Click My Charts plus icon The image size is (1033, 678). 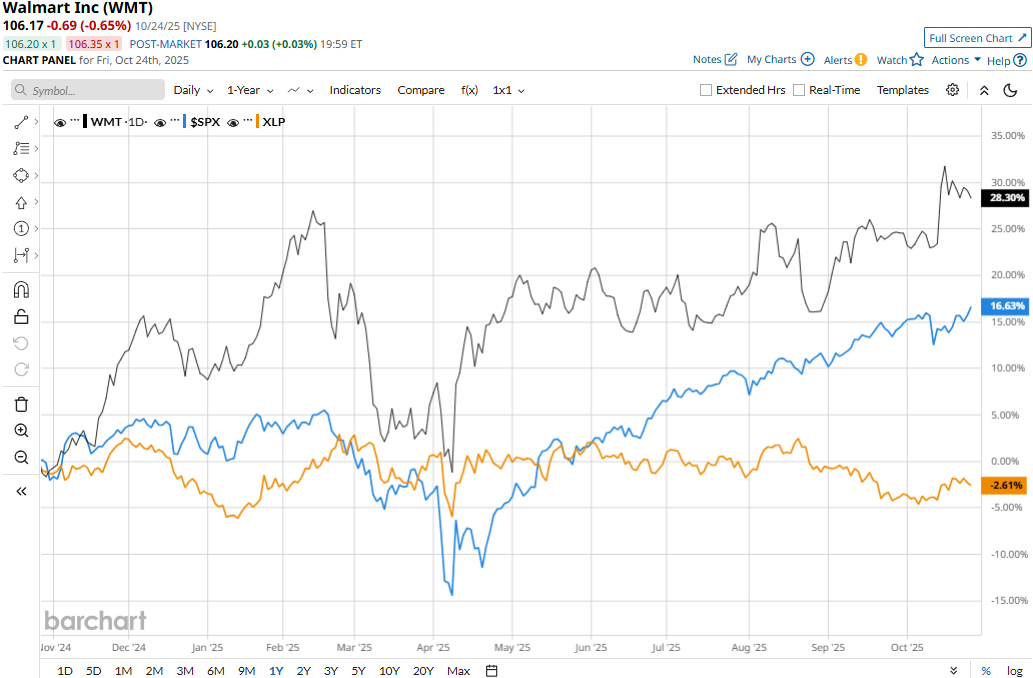pyautogui.click(x=808, y=59)
